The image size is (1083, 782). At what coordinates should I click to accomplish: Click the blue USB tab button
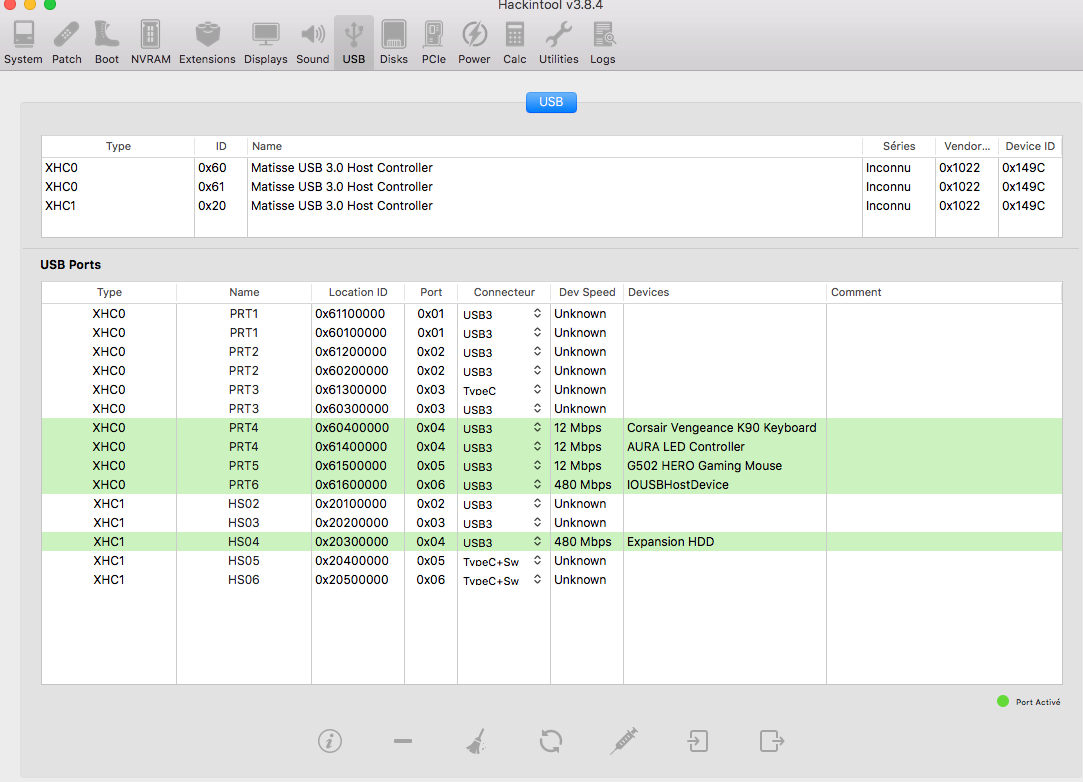[x=551, y=102]
